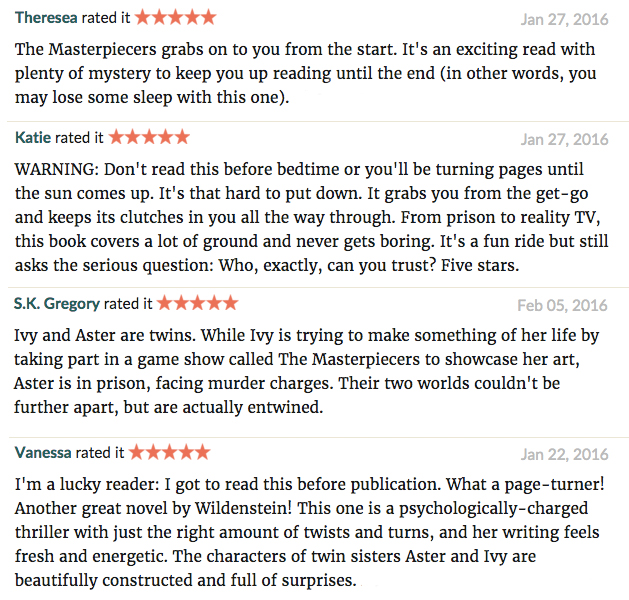629x600 pixels.
Task: Click Vanessa's five-star rating icons
Action: point(169,452)
